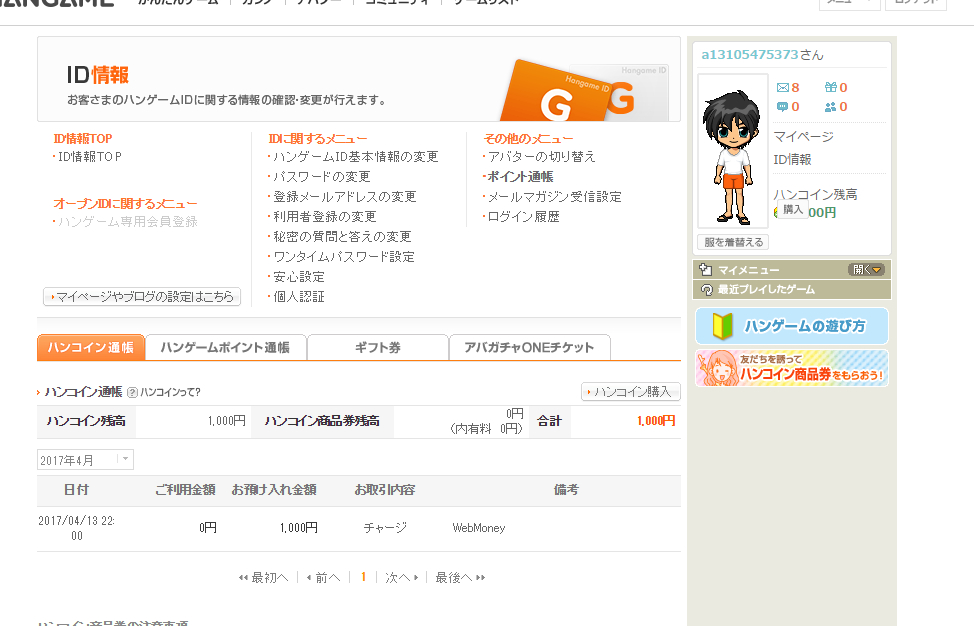The image size is (974, 626).
Task: Open ハンゲーム専用会員登録 link
Action: click(x=127, y=222)
